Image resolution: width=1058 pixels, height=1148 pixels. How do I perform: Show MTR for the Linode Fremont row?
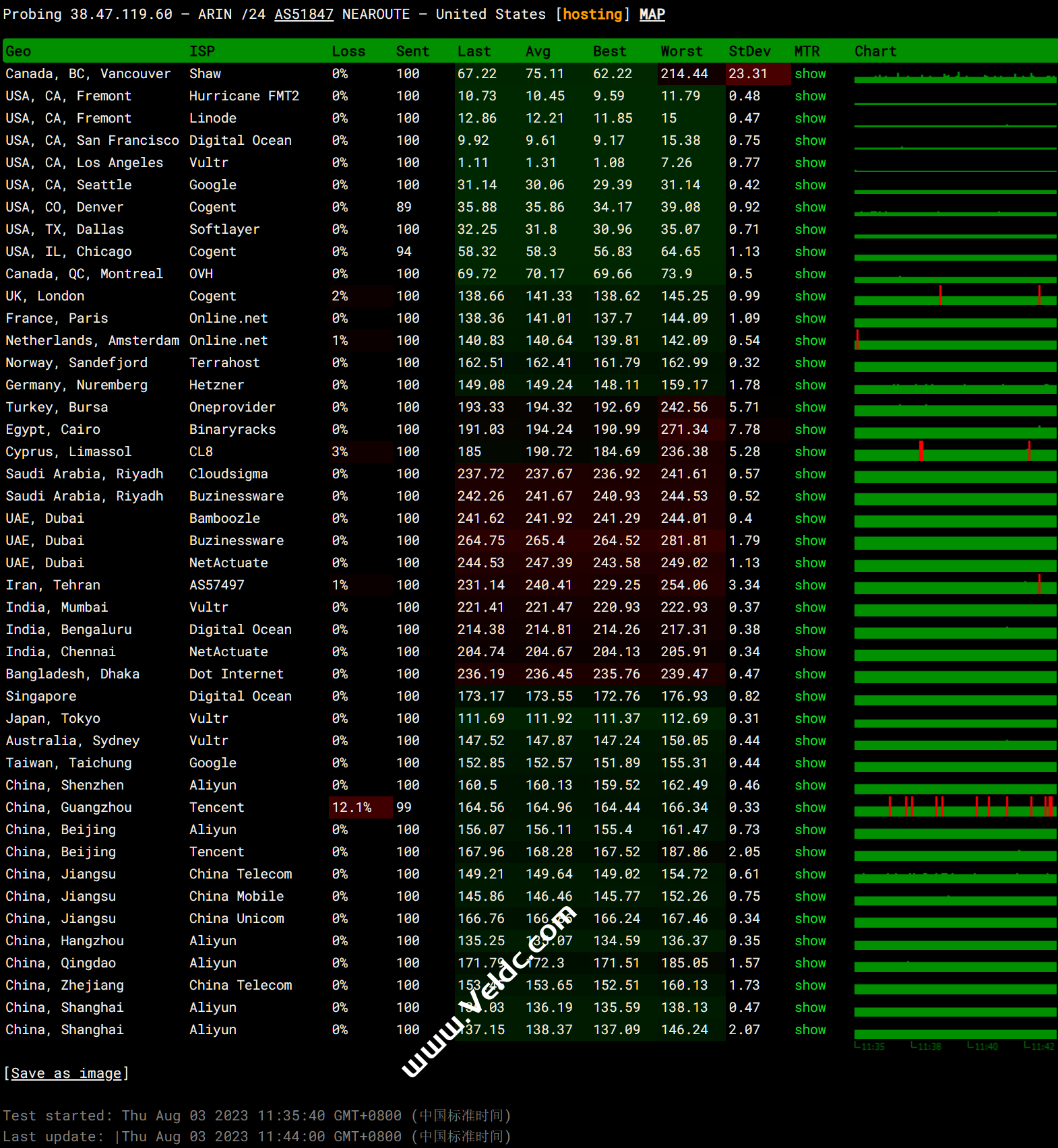pos(810,118)
